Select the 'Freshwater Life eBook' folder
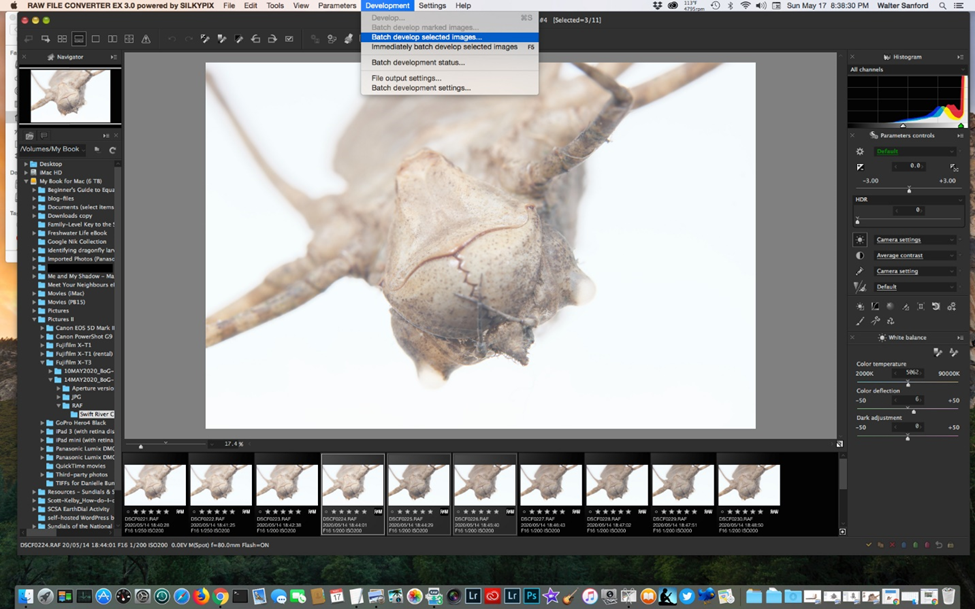Viewport: 975px width, 609px height. pyautogui.click(x=77, y=233)
